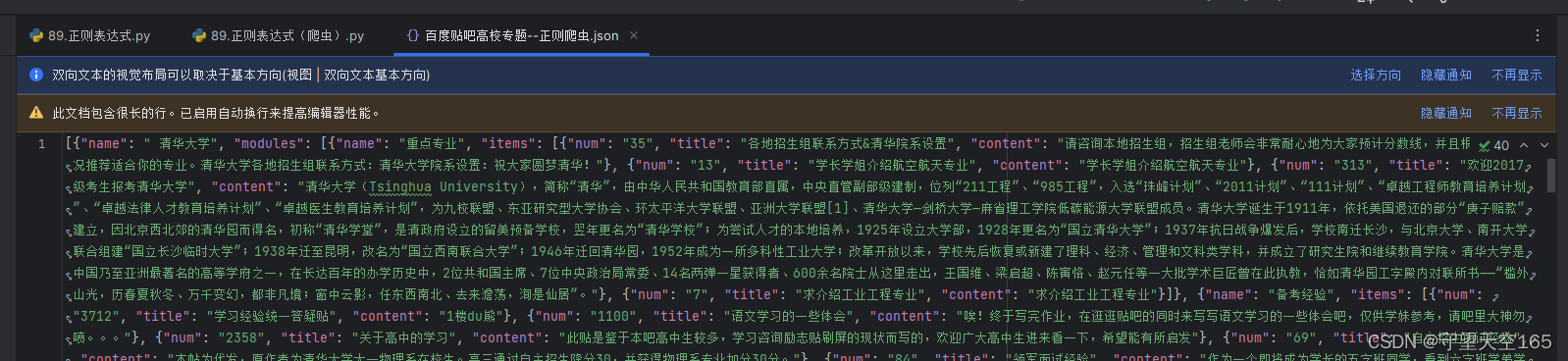Viewport: 1568px width, 361px height.
Task: Click 隐藏通知 in the bidirectional text banner
Action: pyautogui.click(x=1446, y=75)
